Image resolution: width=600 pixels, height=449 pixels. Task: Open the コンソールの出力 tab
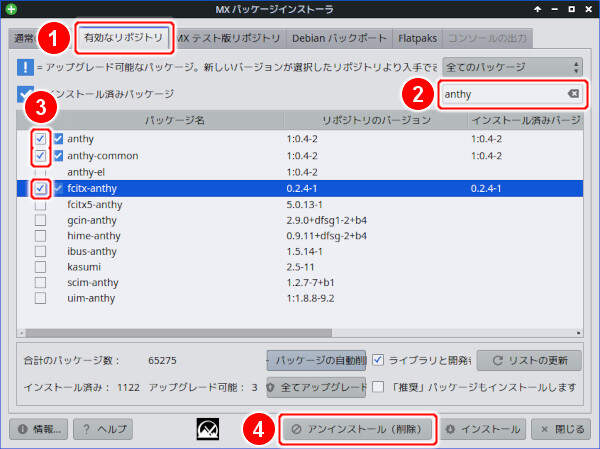coord(487,38)
